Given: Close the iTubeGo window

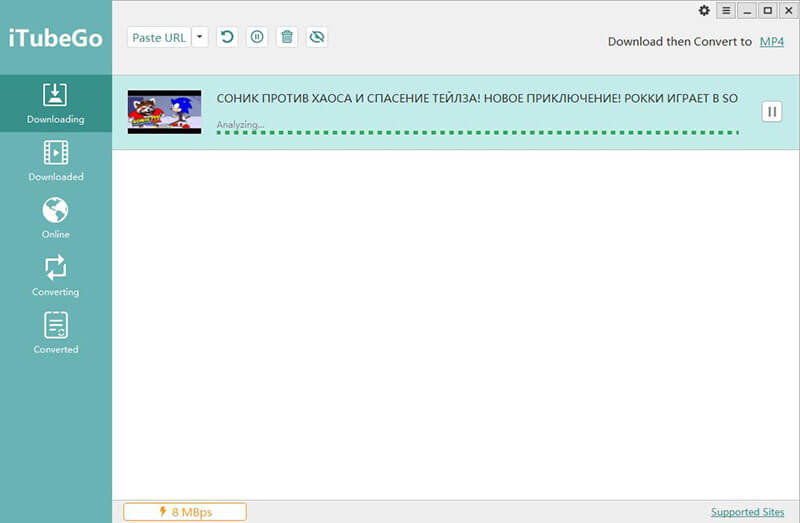Looking at the screenshot, I should click(x=788, y=11).
